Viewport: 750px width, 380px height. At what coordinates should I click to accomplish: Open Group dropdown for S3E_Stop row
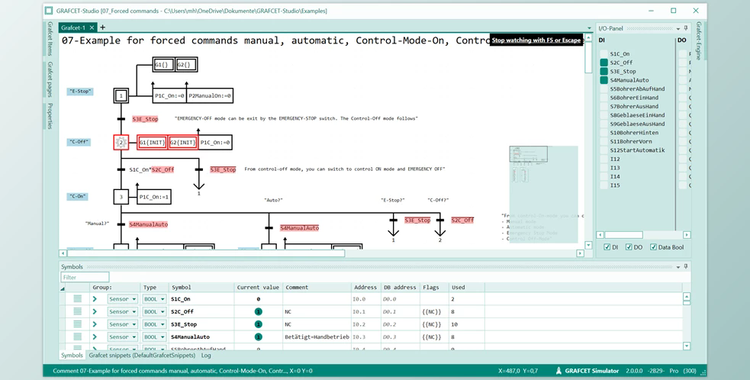click(122, 324)
